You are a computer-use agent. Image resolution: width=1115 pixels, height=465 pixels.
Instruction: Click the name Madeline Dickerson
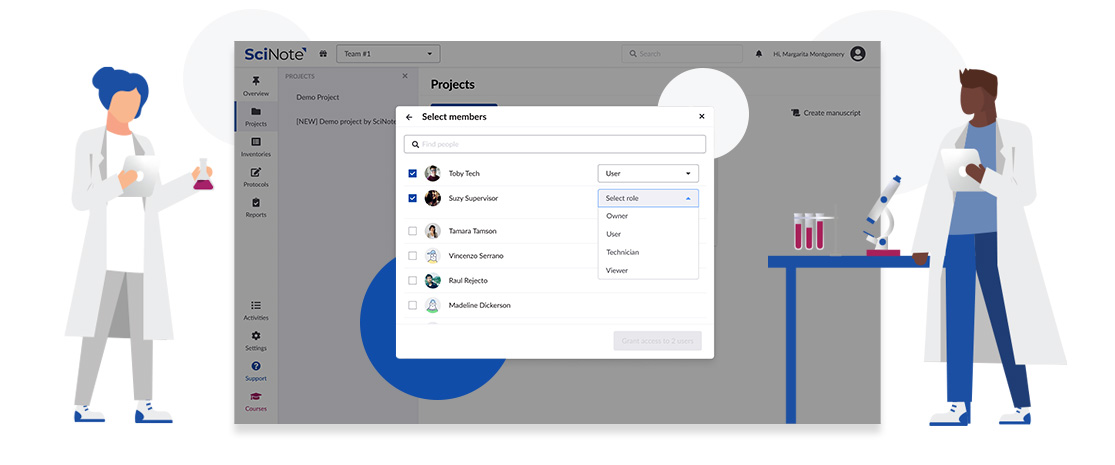tap(479, 305)
